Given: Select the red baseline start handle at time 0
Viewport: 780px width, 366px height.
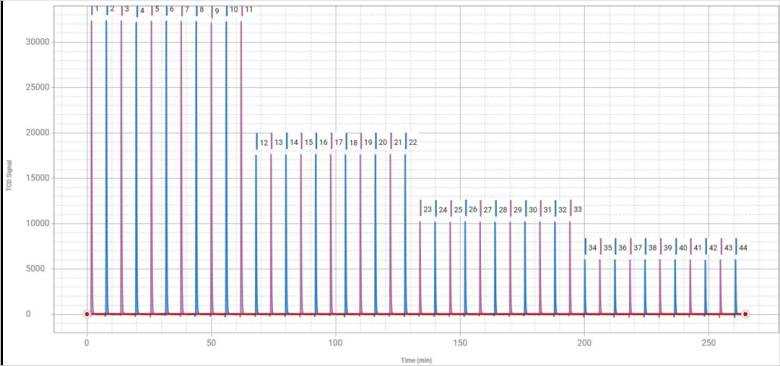Looking at the screenshot, I should pyautogui.click(x=87, y=314).
